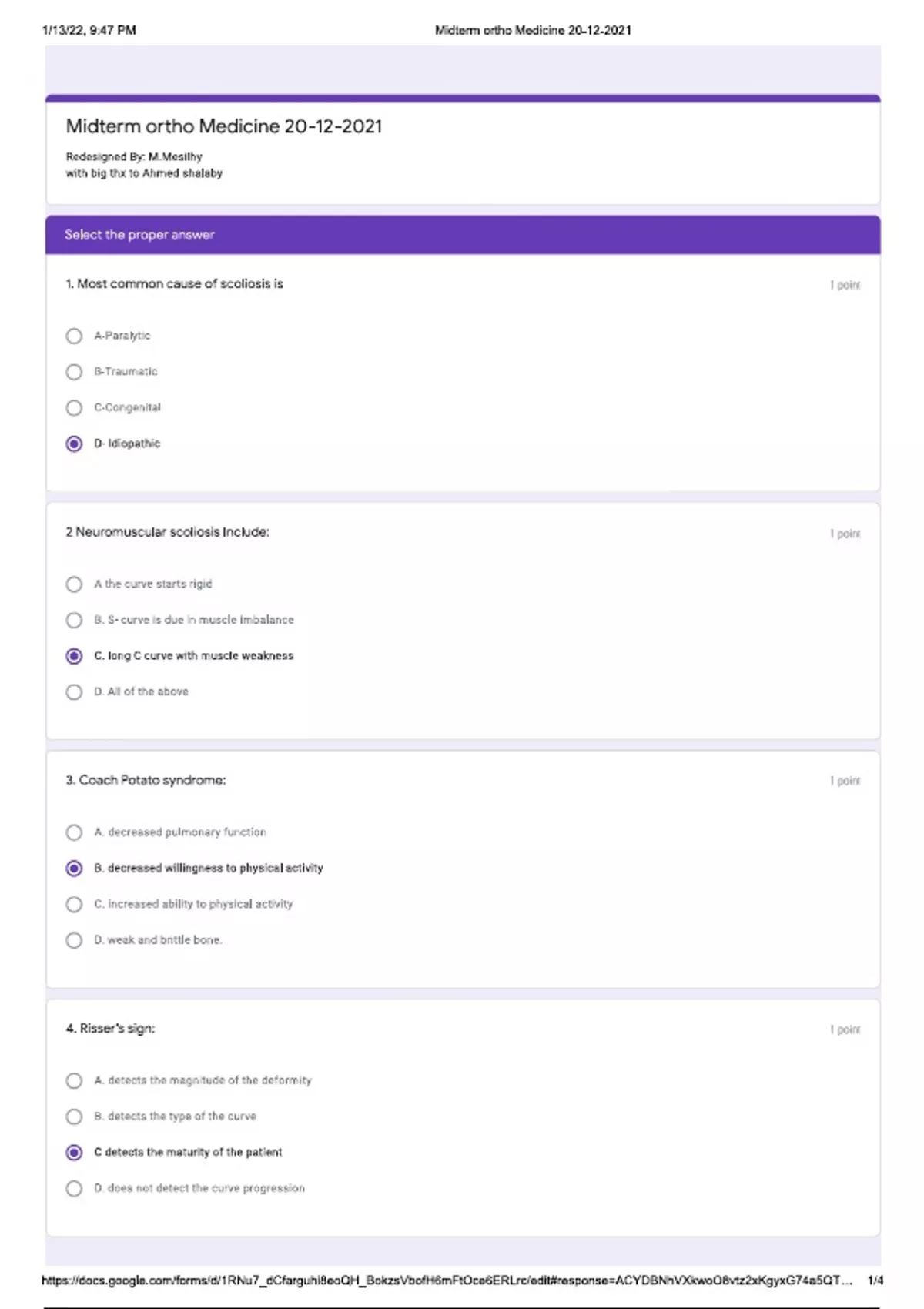Screen dimensions: 924x1309
Task: Open the docs.google.com forms URL in footer
Action: 447,1281
